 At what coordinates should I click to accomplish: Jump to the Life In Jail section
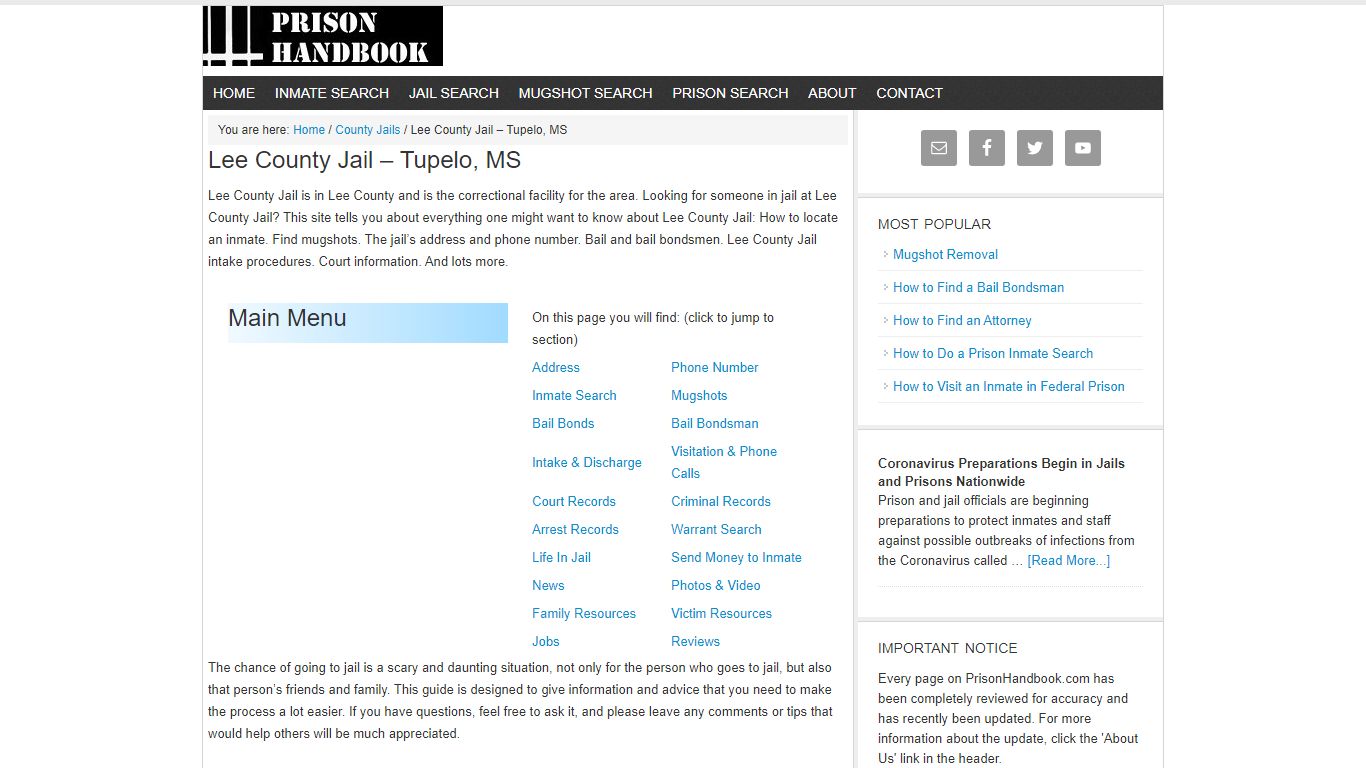point(561,557)
